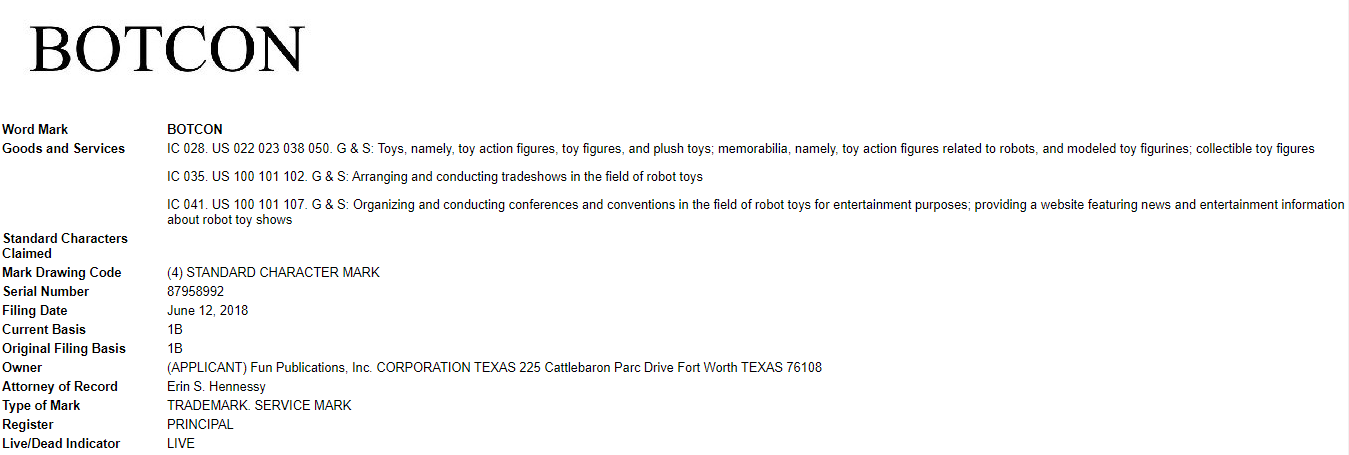Click the Goods and Services label

[x=64, y=148]
